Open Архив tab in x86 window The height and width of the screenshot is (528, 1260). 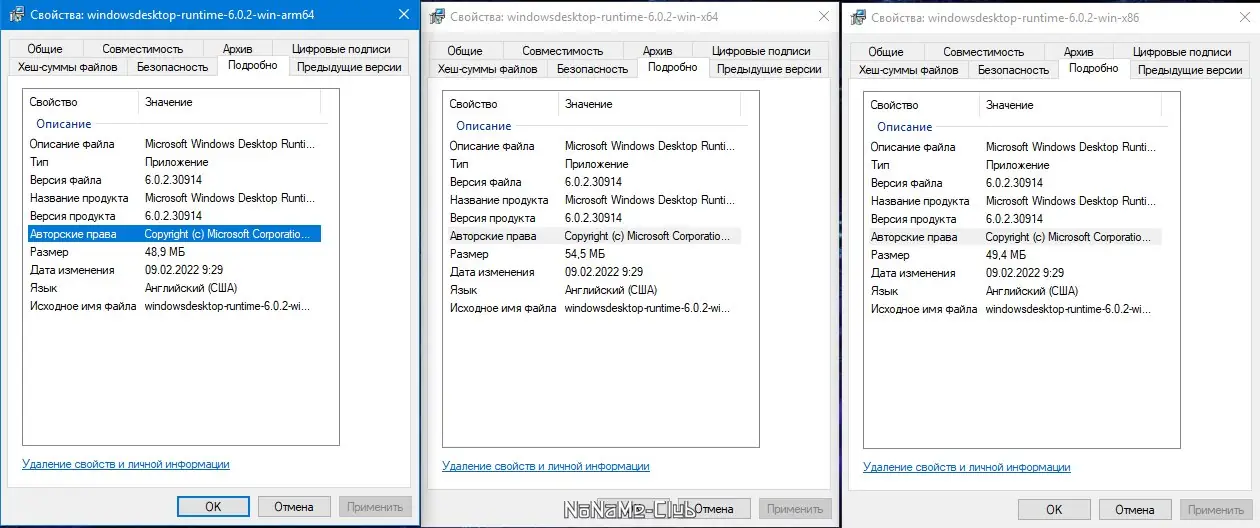(1078, 52)
